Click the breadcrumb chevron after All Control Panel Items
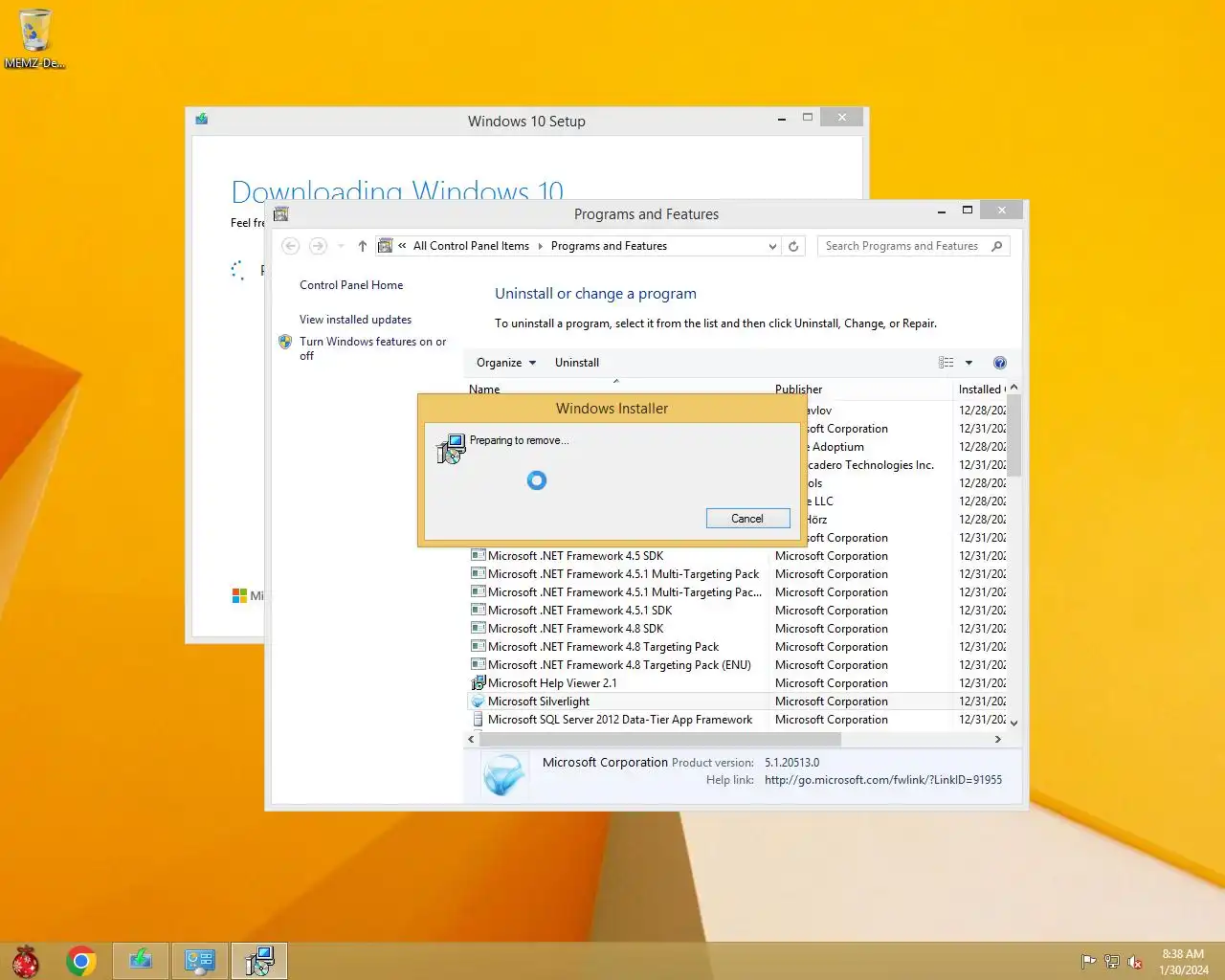This screenshot has width=1225, height=980. 540,246
